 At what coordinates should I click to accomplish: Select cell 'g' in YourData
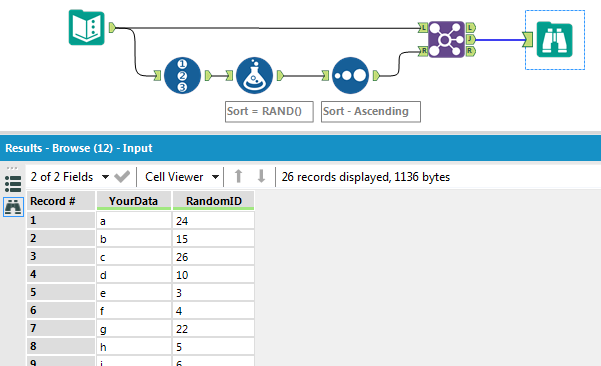coord(133,329)
